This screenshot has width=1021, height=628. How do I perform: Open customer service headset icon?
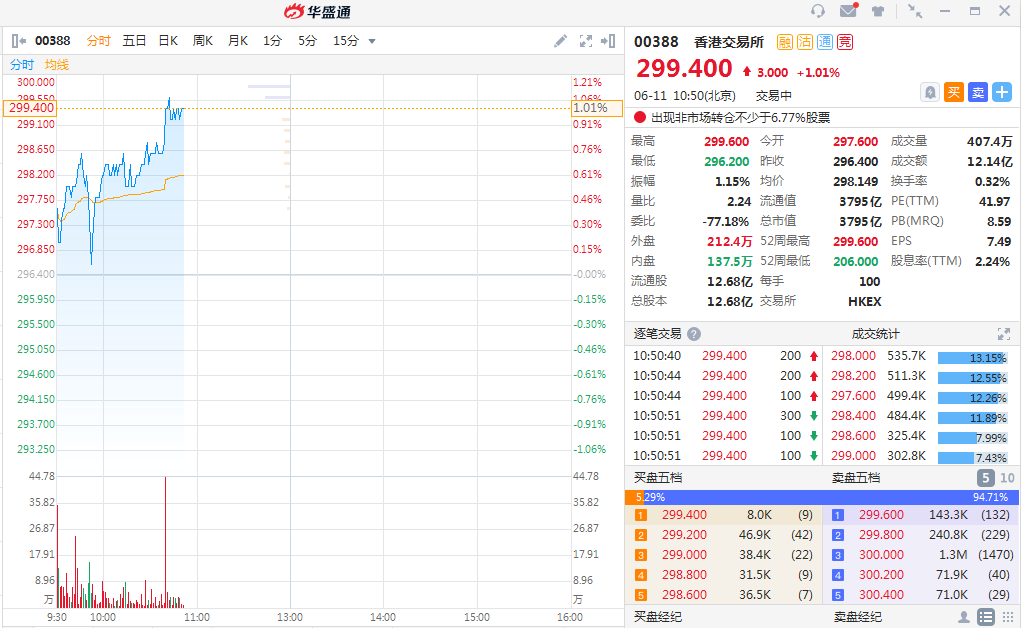click(x=818, y=11)
